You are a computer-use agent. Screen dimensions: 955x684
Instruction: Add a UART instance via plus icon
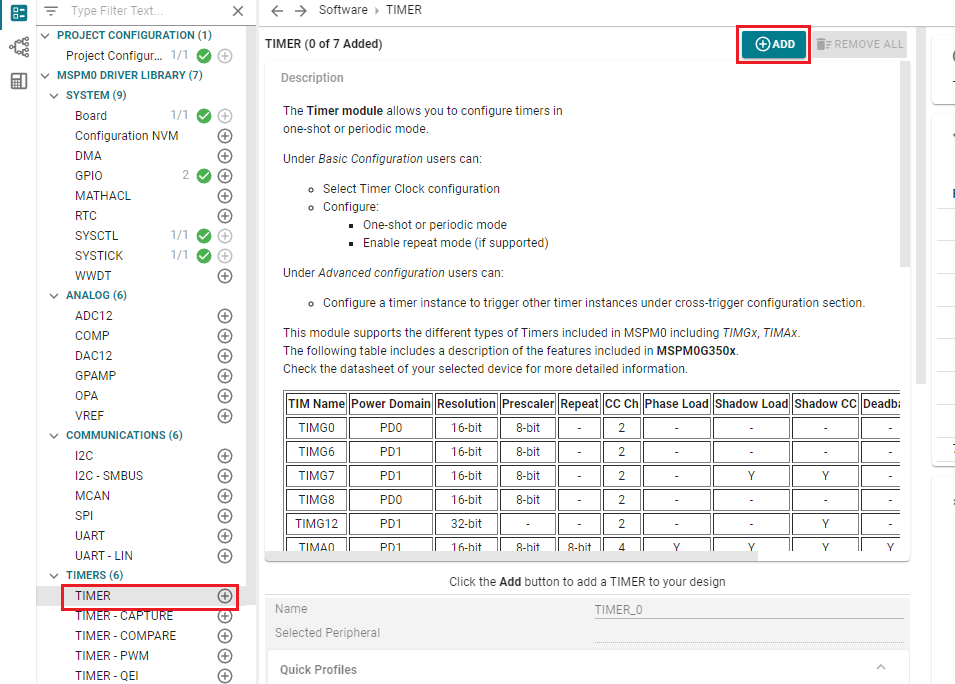click(x=225, y=536)
